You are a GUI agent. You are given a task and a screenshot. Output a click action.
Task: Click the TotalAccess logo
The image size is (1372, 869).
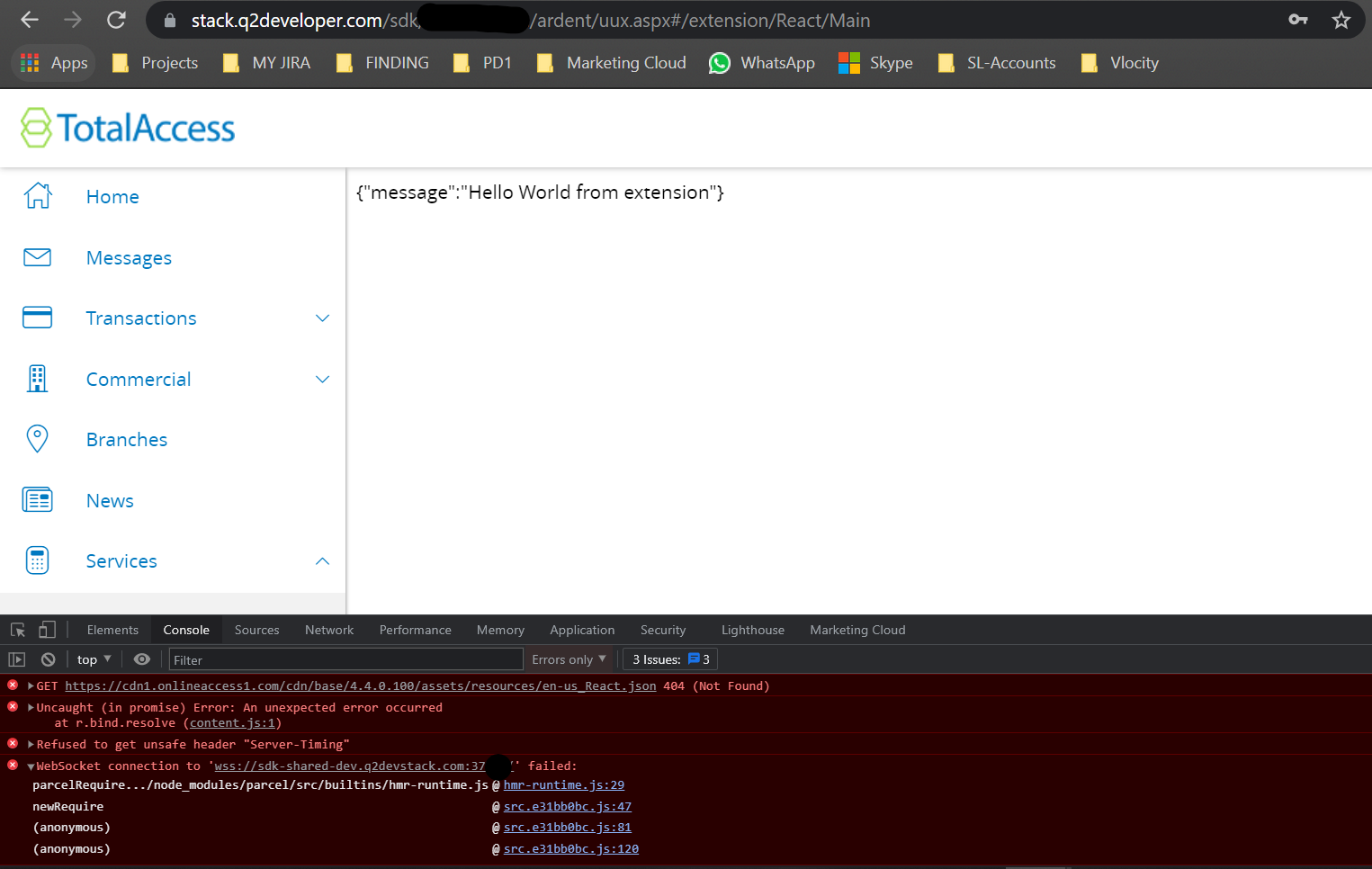click(128, 128)
